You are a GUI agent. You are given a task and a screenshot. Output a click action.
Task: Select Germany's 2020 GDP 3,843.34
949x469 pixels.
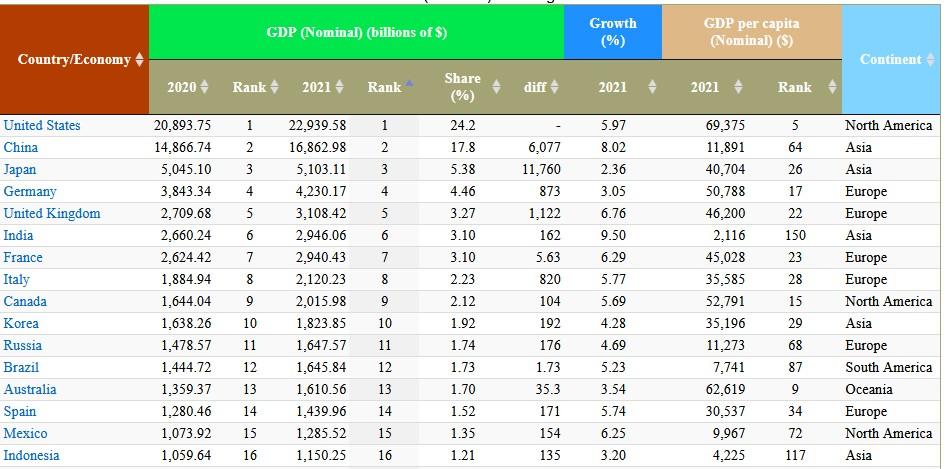click(186, 191)
